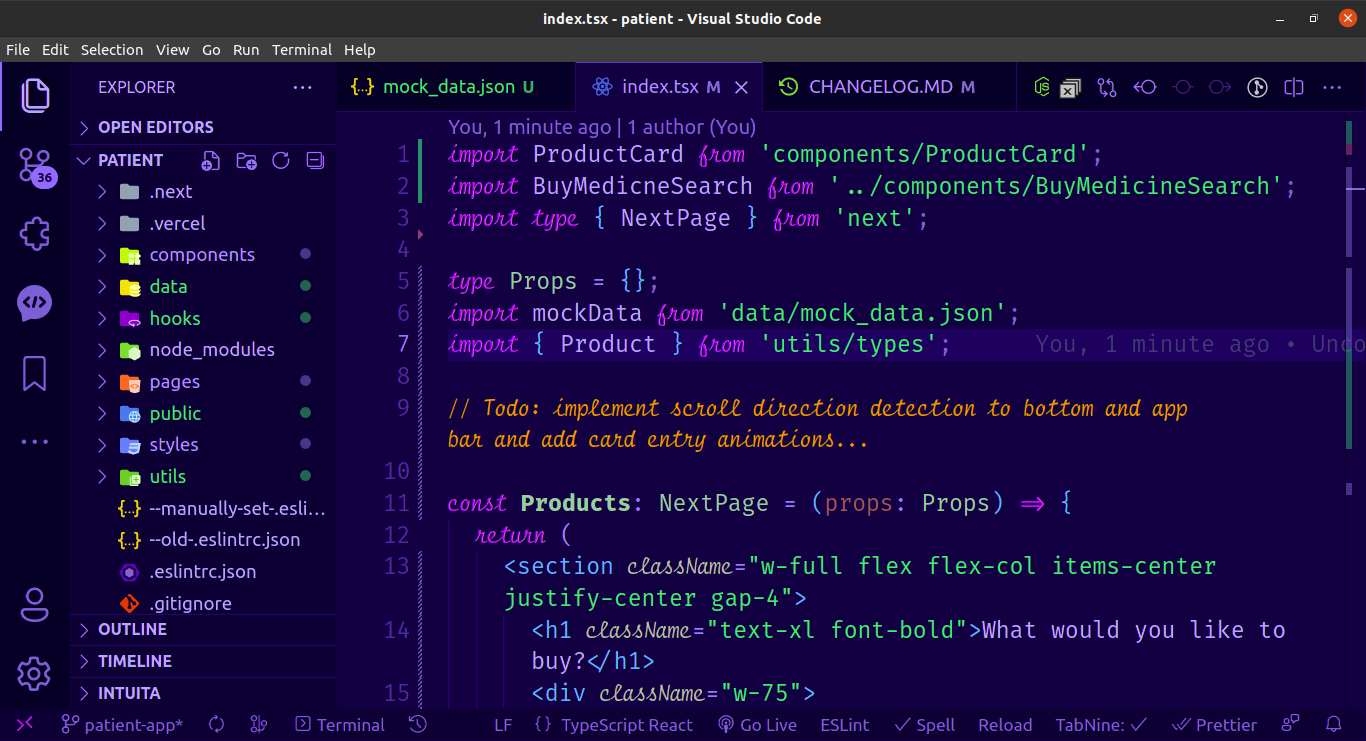Toggle ESLint status bar item

845,725
